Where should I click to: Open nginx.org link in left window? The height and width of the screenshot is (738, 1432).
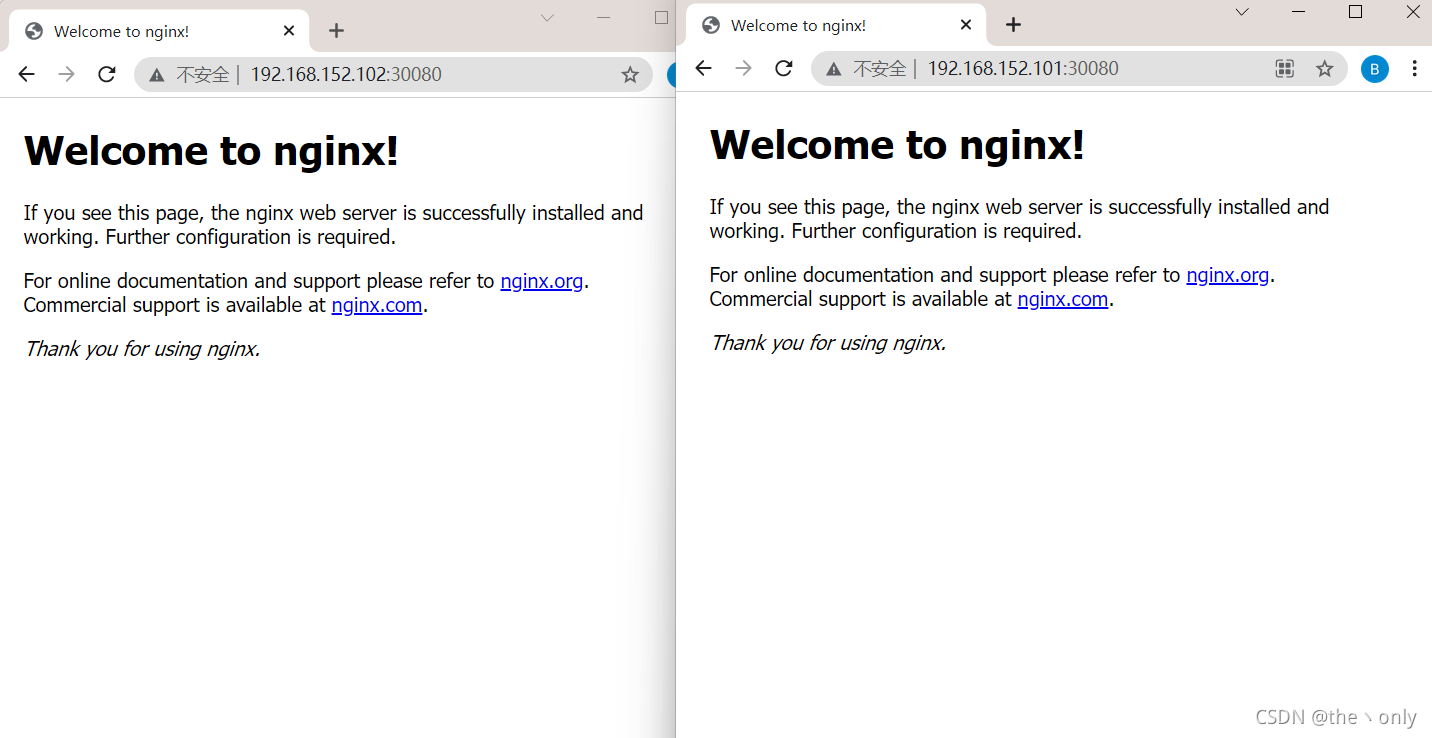point(542,281)
